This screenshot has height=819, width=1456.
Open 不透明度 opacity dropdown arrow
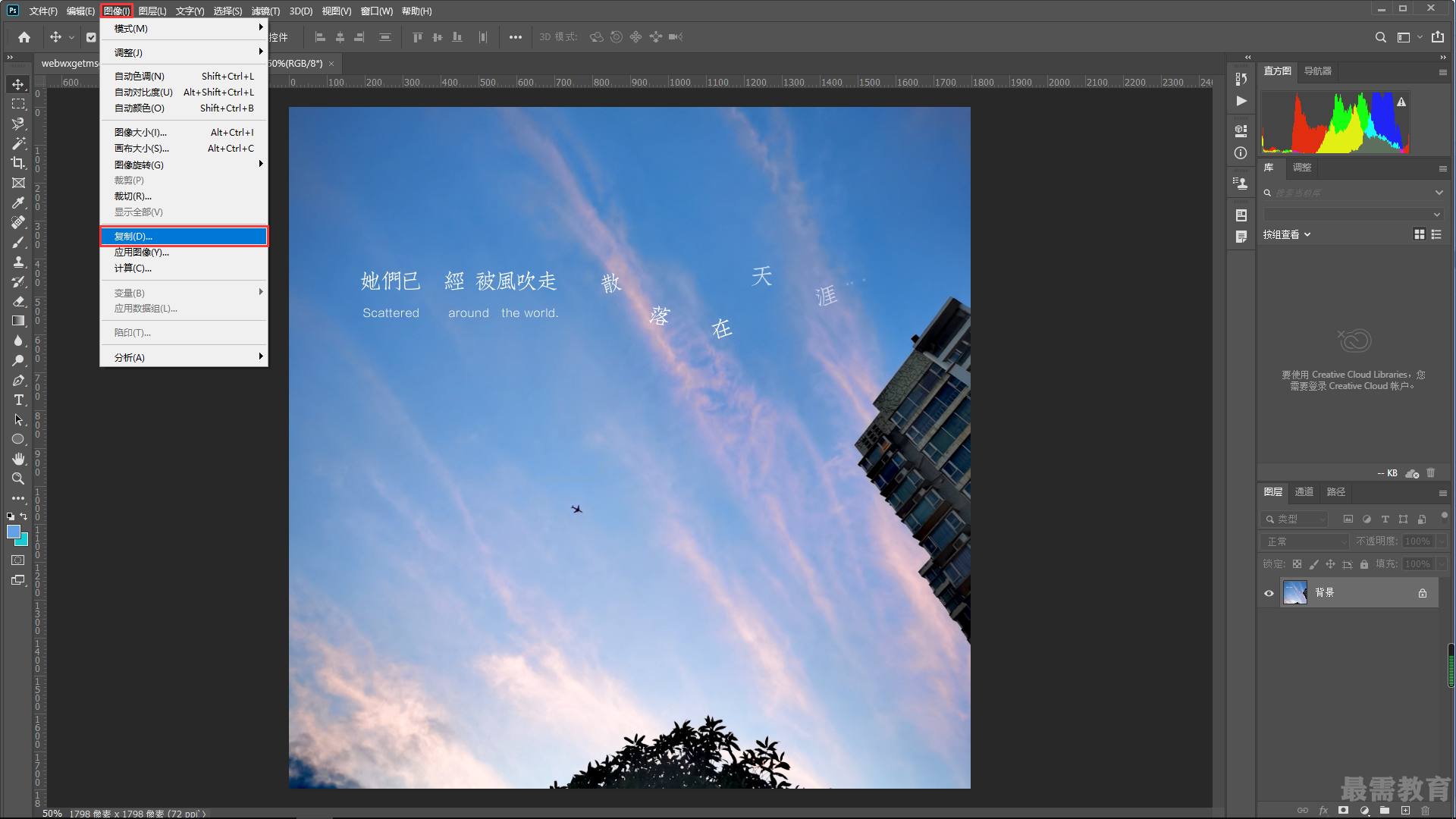(1442, 541)
